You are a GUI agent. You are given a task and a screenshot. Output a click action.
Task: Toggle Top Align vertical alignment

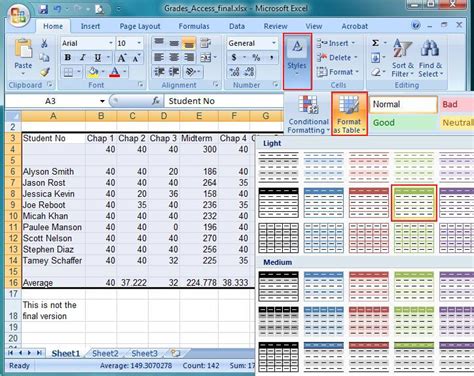(x=159, y=43)
